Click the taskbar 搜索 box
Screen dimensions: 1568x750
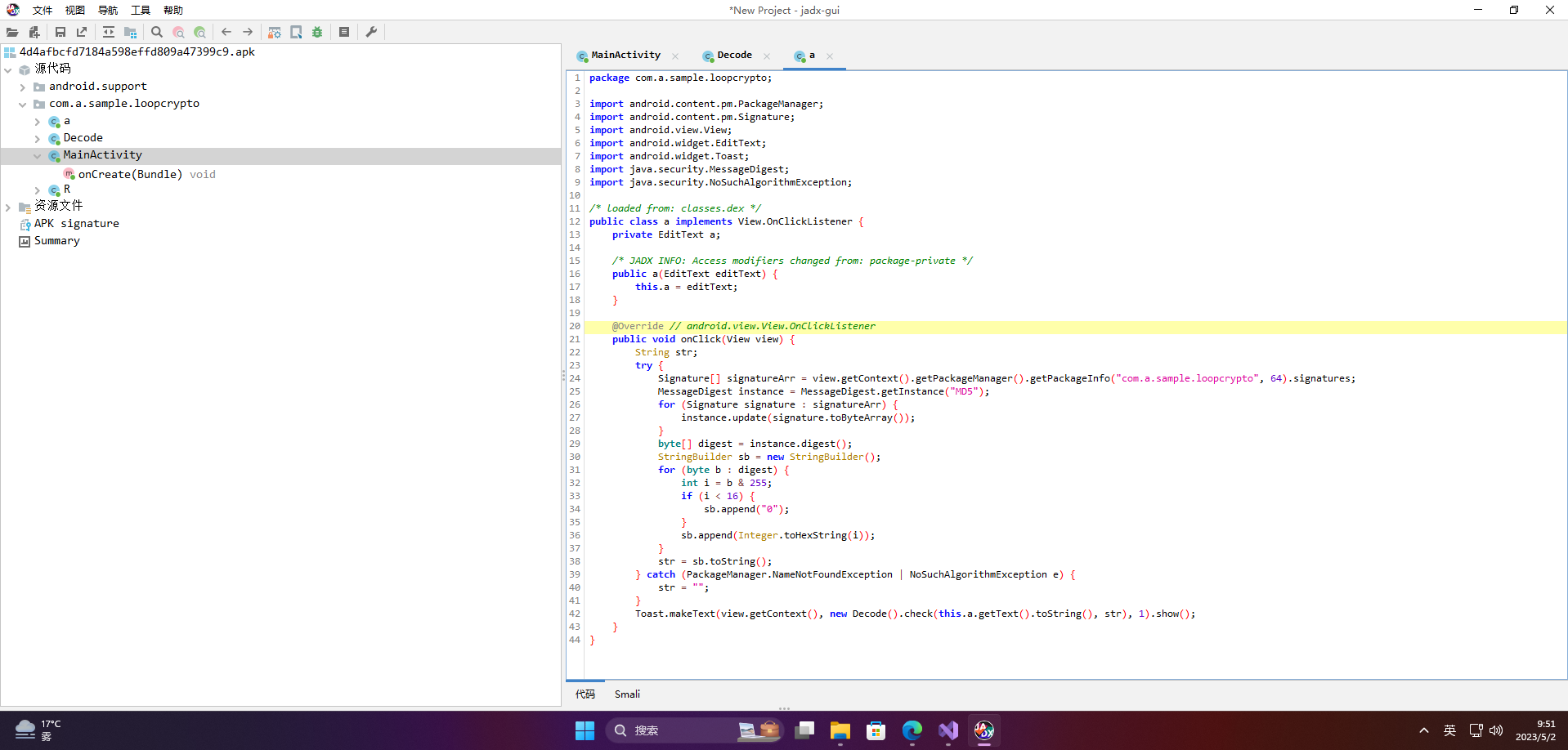(x=694, y=730)
